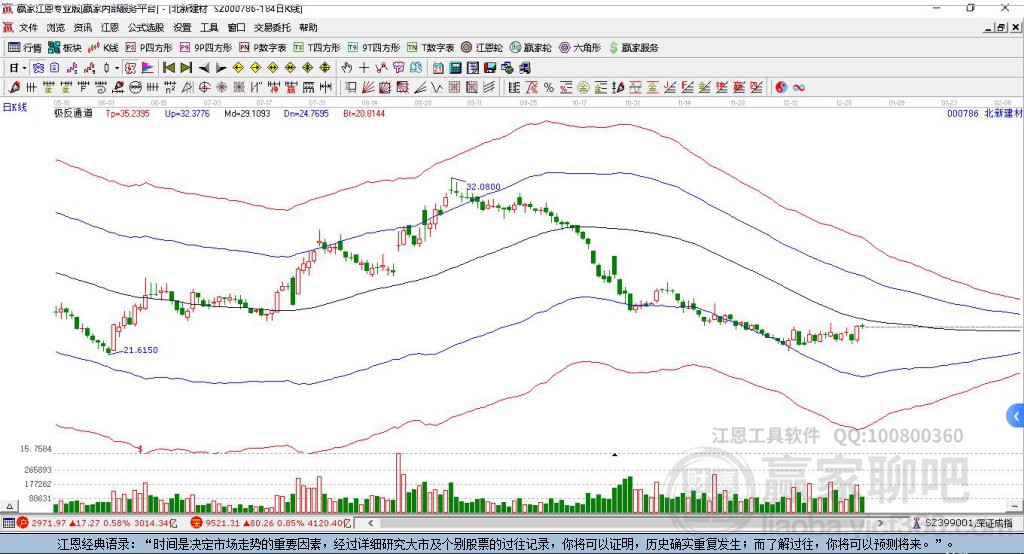
Task: Toggle the pressed blue chart-view button
Action: [39, 68]
